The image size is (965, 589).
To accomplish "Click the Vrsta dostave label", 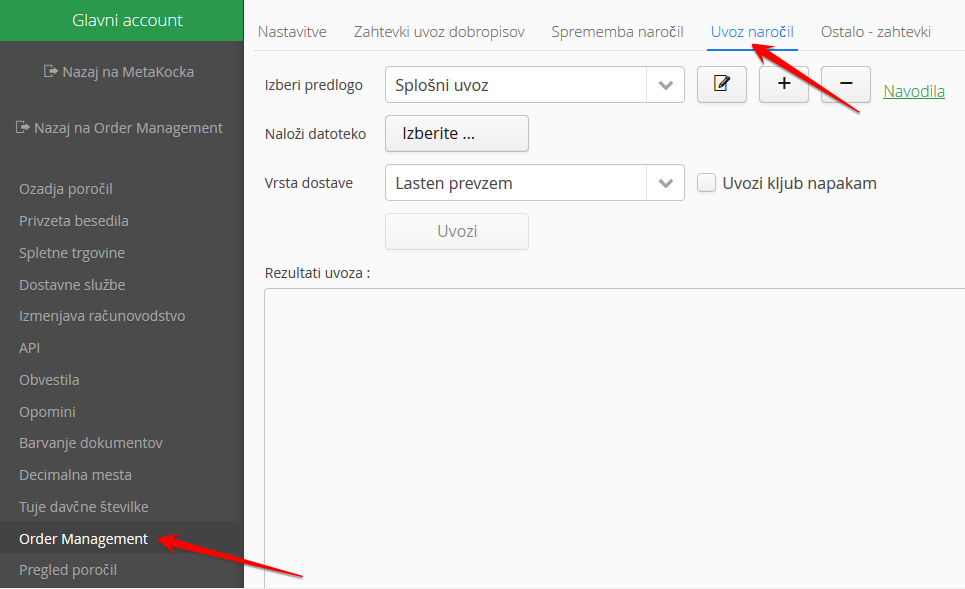I will pos(309,183).
